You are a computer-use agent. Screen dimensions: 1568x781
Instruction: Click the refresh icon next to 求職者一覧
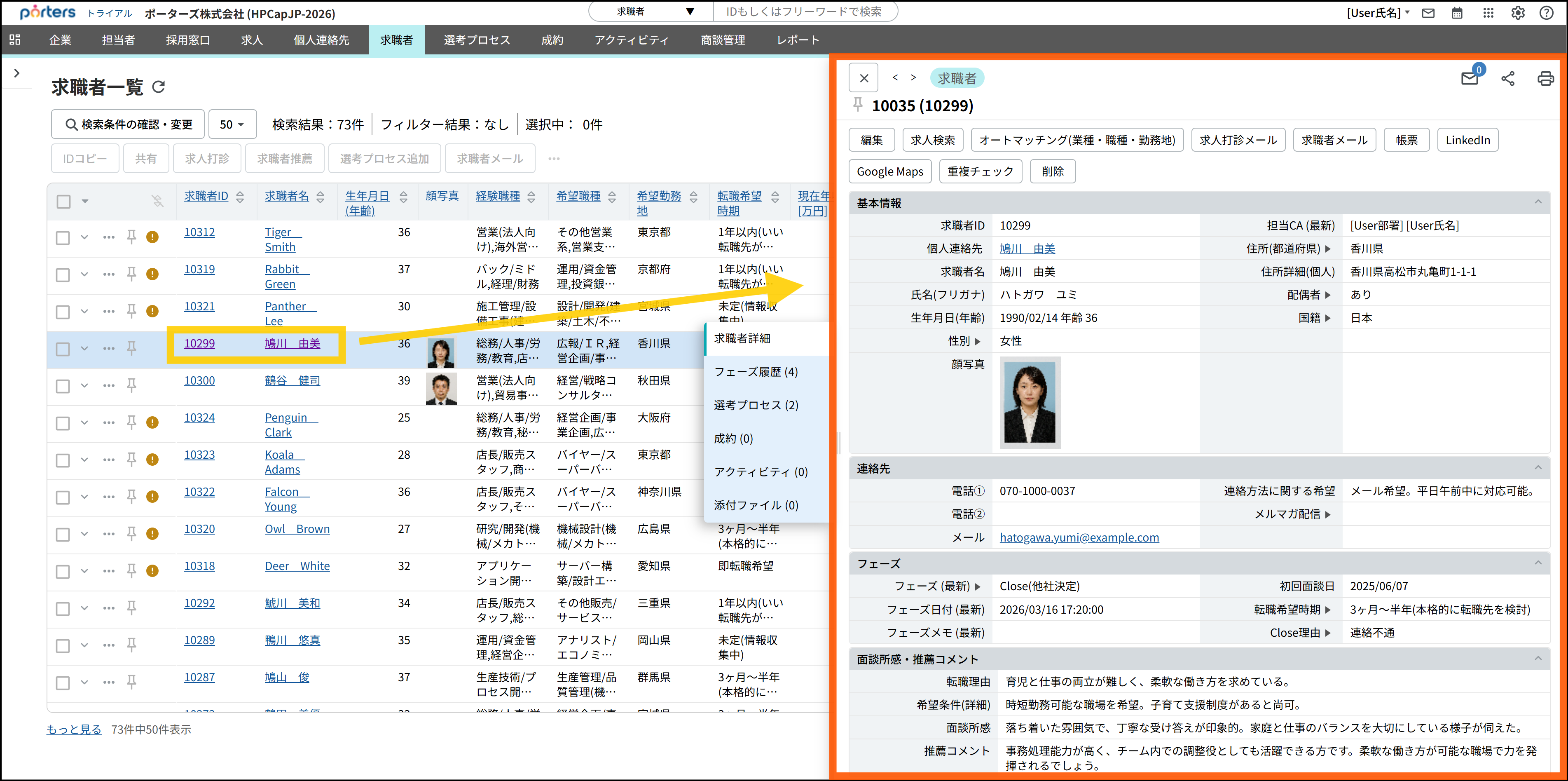coord(159,87)
